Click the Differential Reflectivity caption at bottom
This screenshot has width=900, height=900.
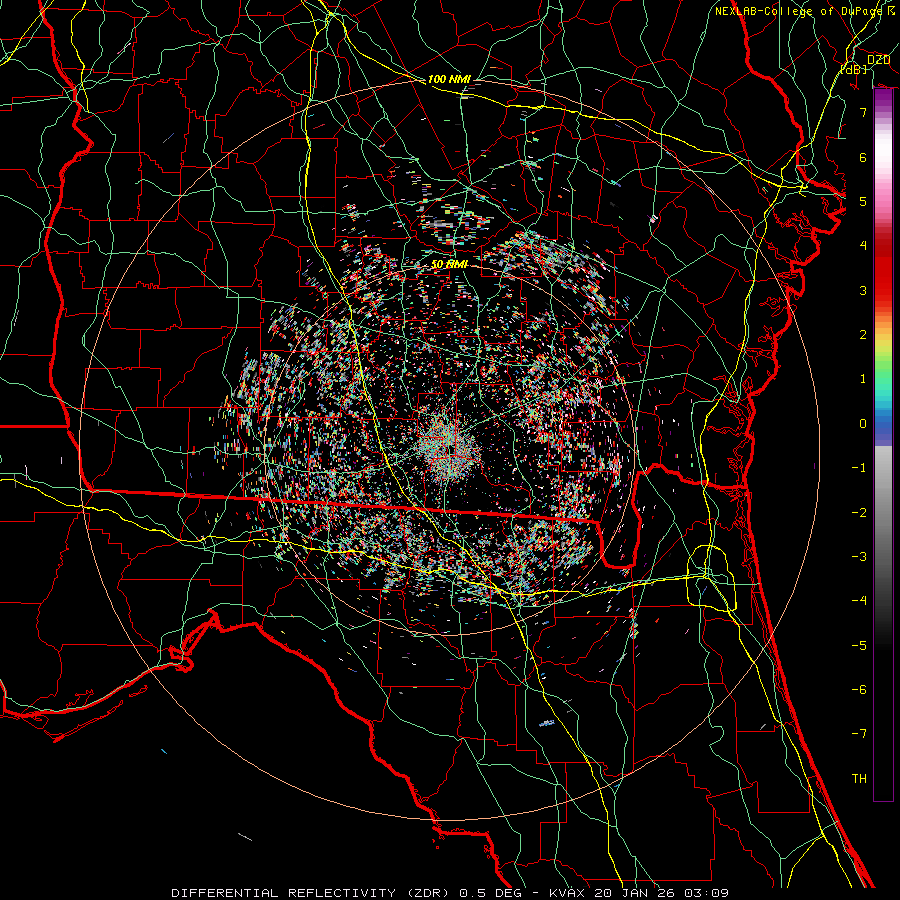click(x=450, y=893)
